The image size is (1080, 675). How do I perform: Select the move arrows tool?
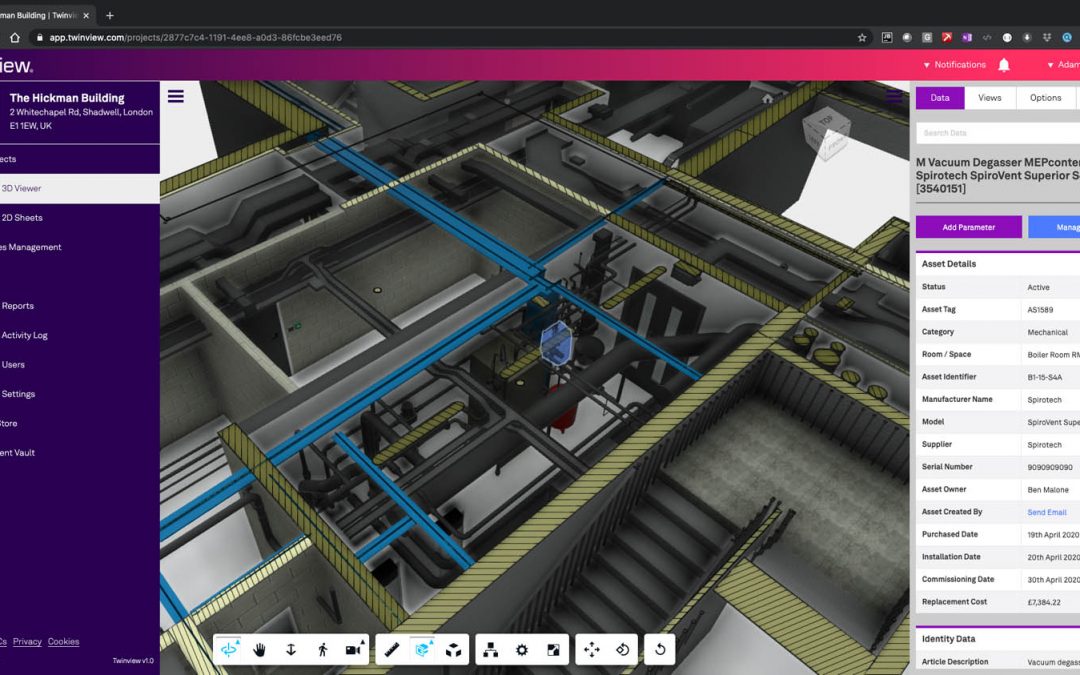coord(592,650)
